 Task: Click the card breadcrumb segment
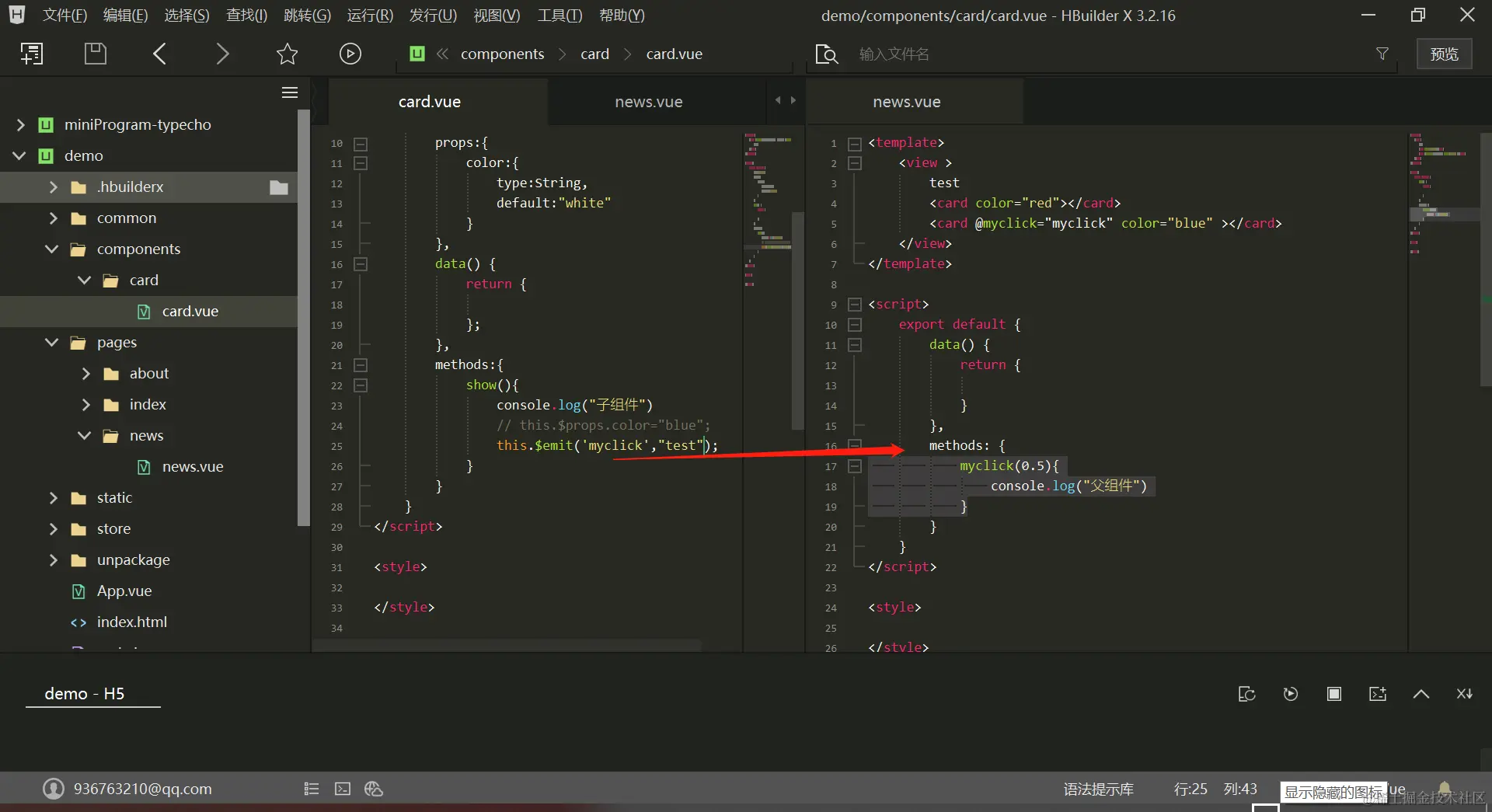click(x=594, y=54)
